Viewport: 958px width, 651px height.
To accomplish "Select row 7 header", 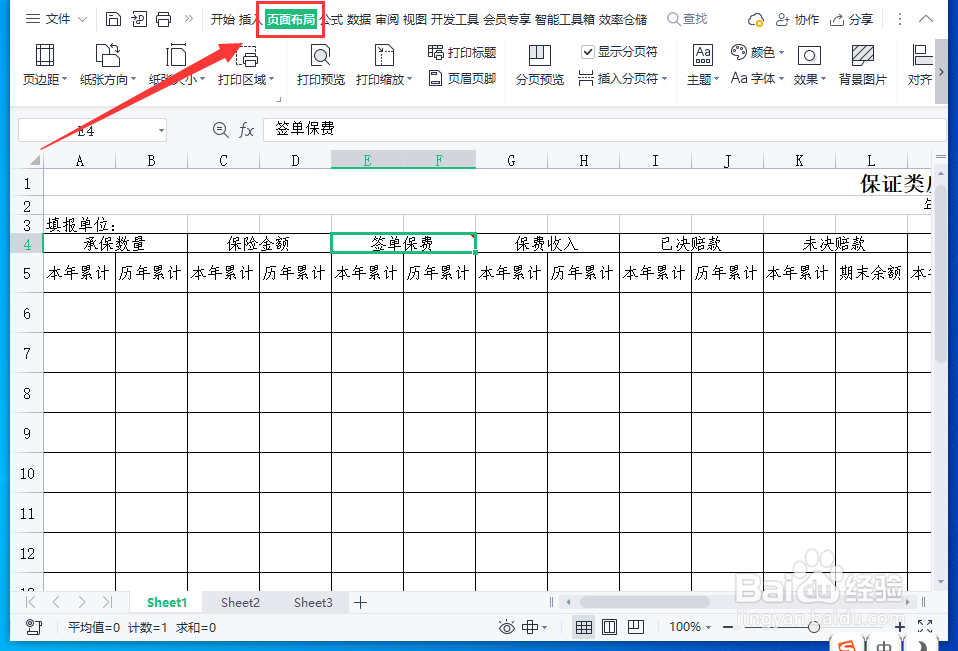I will [27, 353].
